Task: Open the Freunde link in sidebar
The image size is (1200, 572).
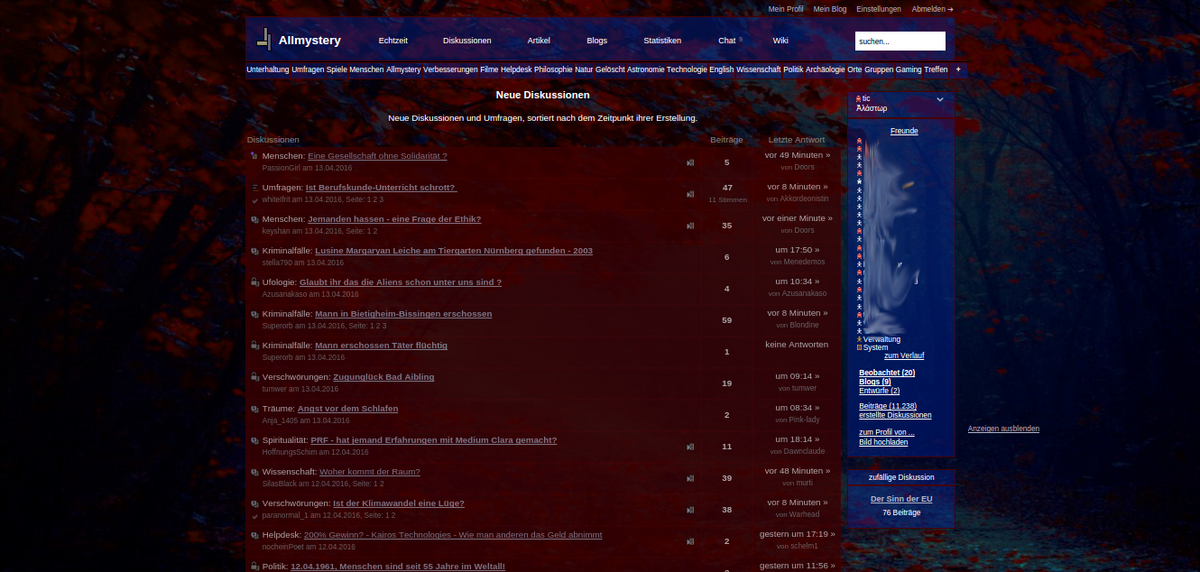Action: [904, 131]
